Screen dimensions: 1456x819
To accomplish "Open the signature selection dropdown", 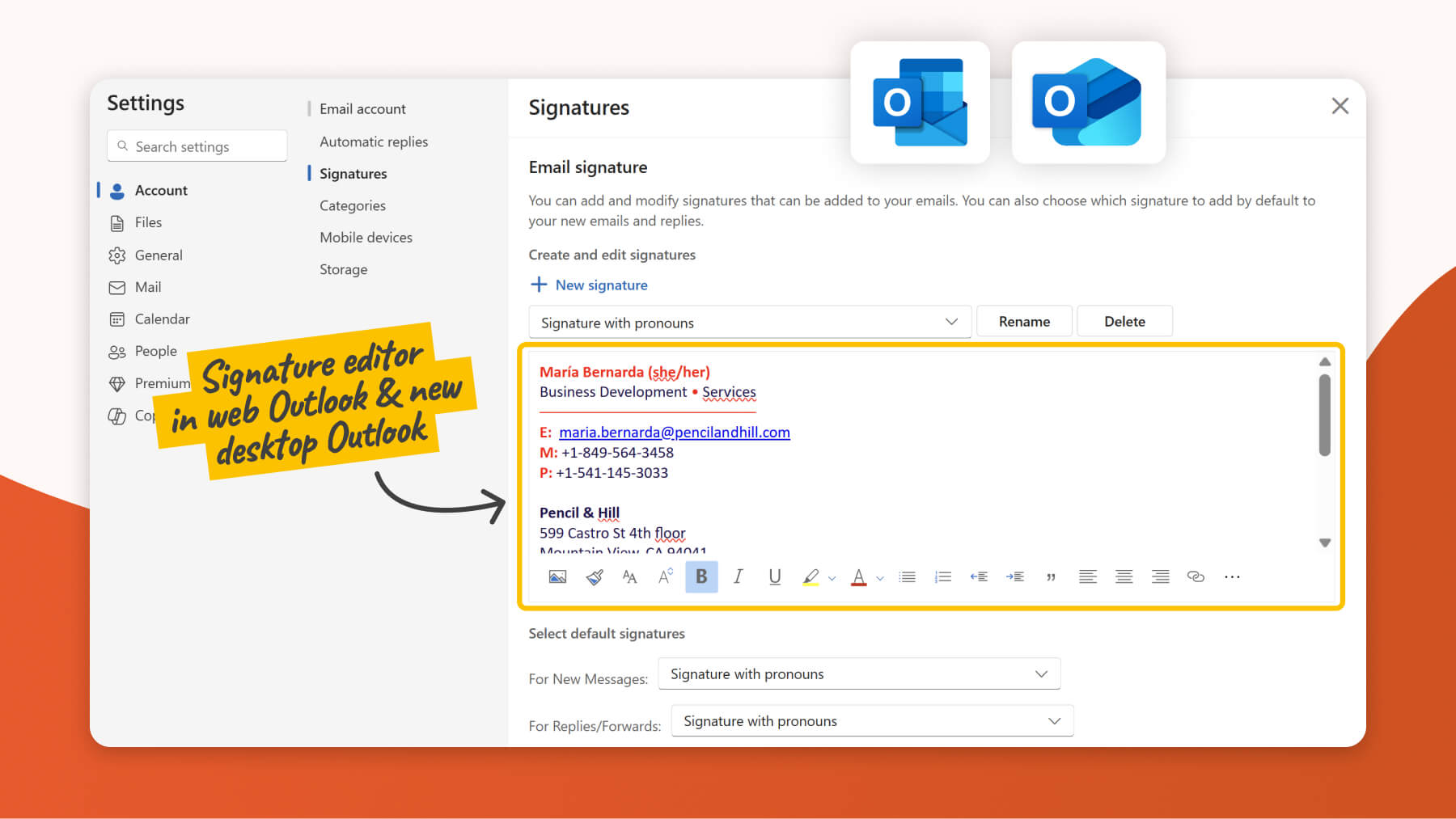I will [x=750, y=322].
